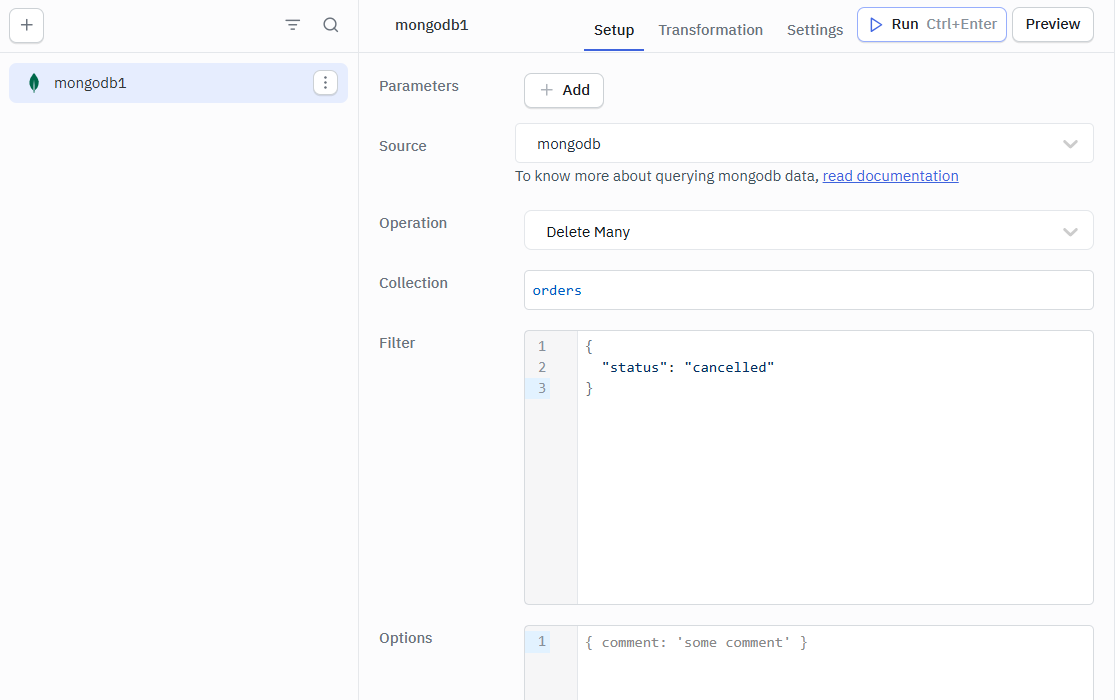
Task: Click the Collection field containing orders
Action: point(808,290)
